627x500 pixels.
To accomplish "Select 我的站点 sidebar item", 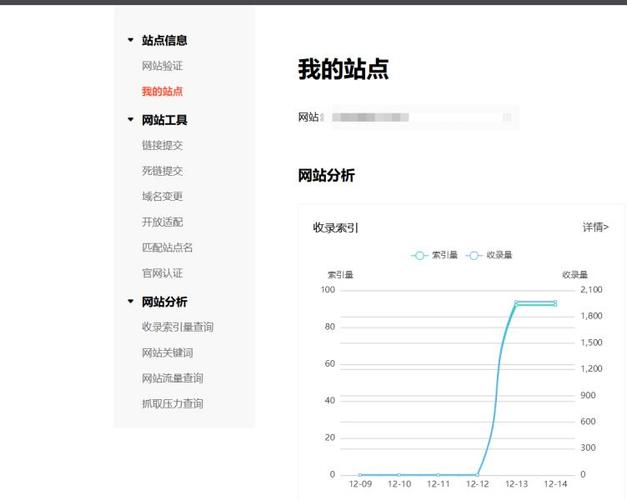I will [162, 91].
